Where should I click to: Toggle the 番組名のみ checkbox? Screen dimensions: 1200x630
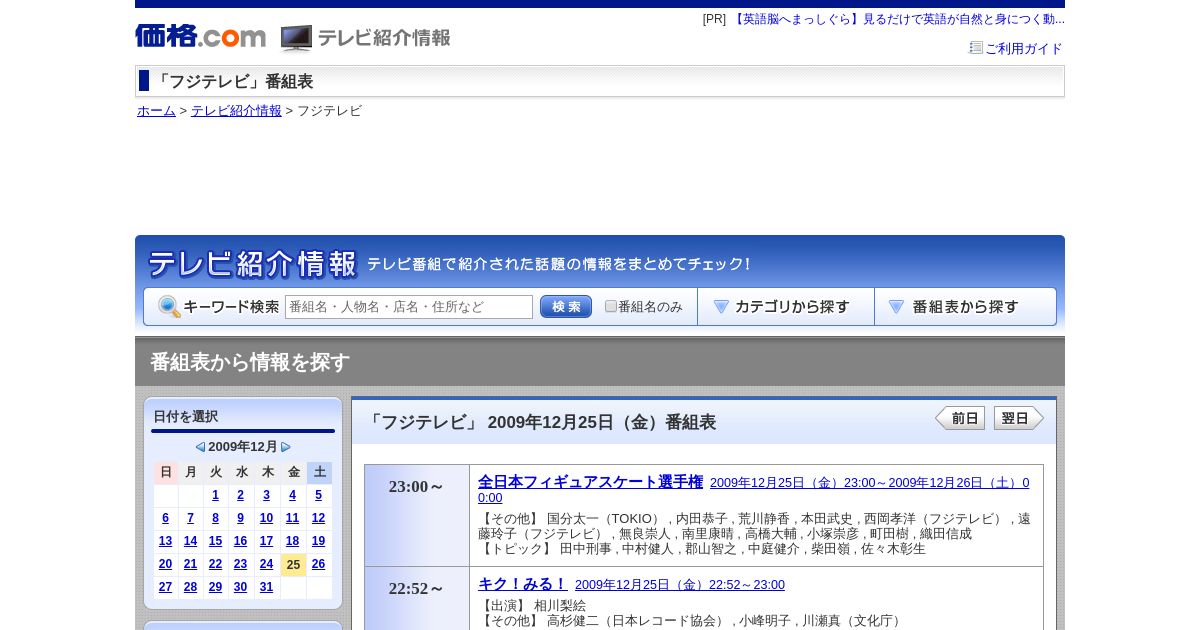pos(611,306)
